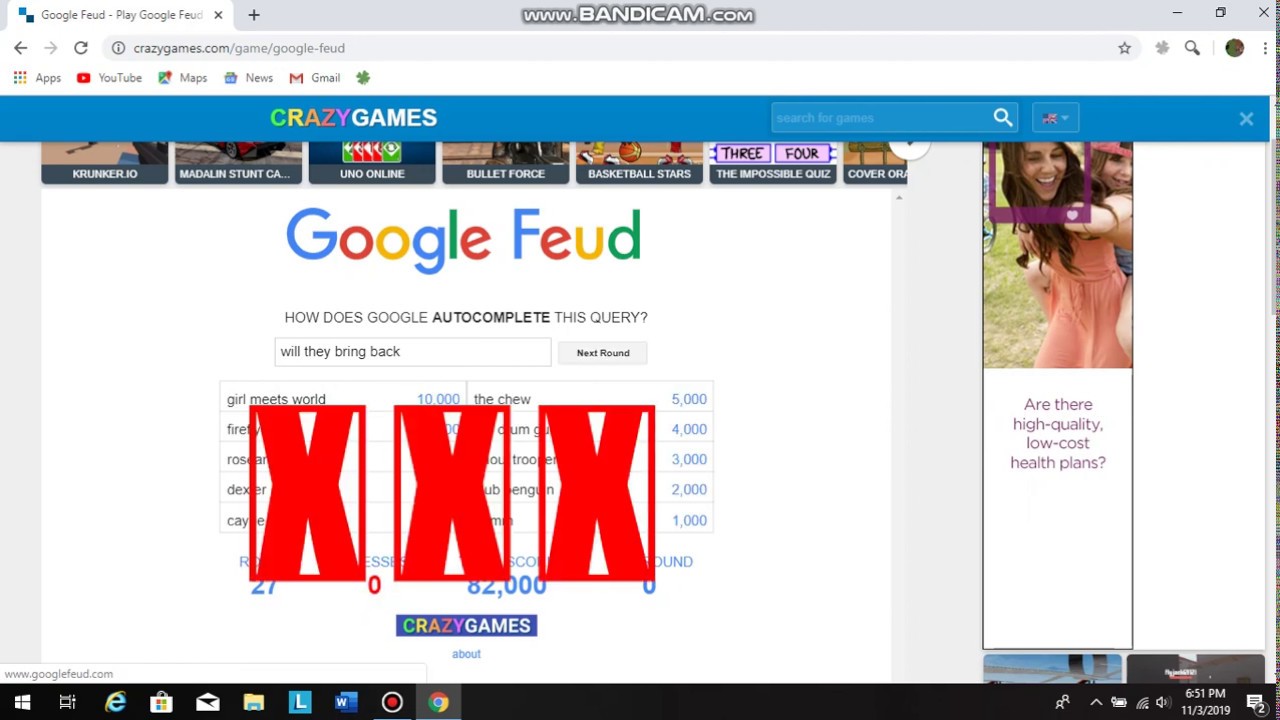Launch Internet Explorer from taskbar

[116, 702]
